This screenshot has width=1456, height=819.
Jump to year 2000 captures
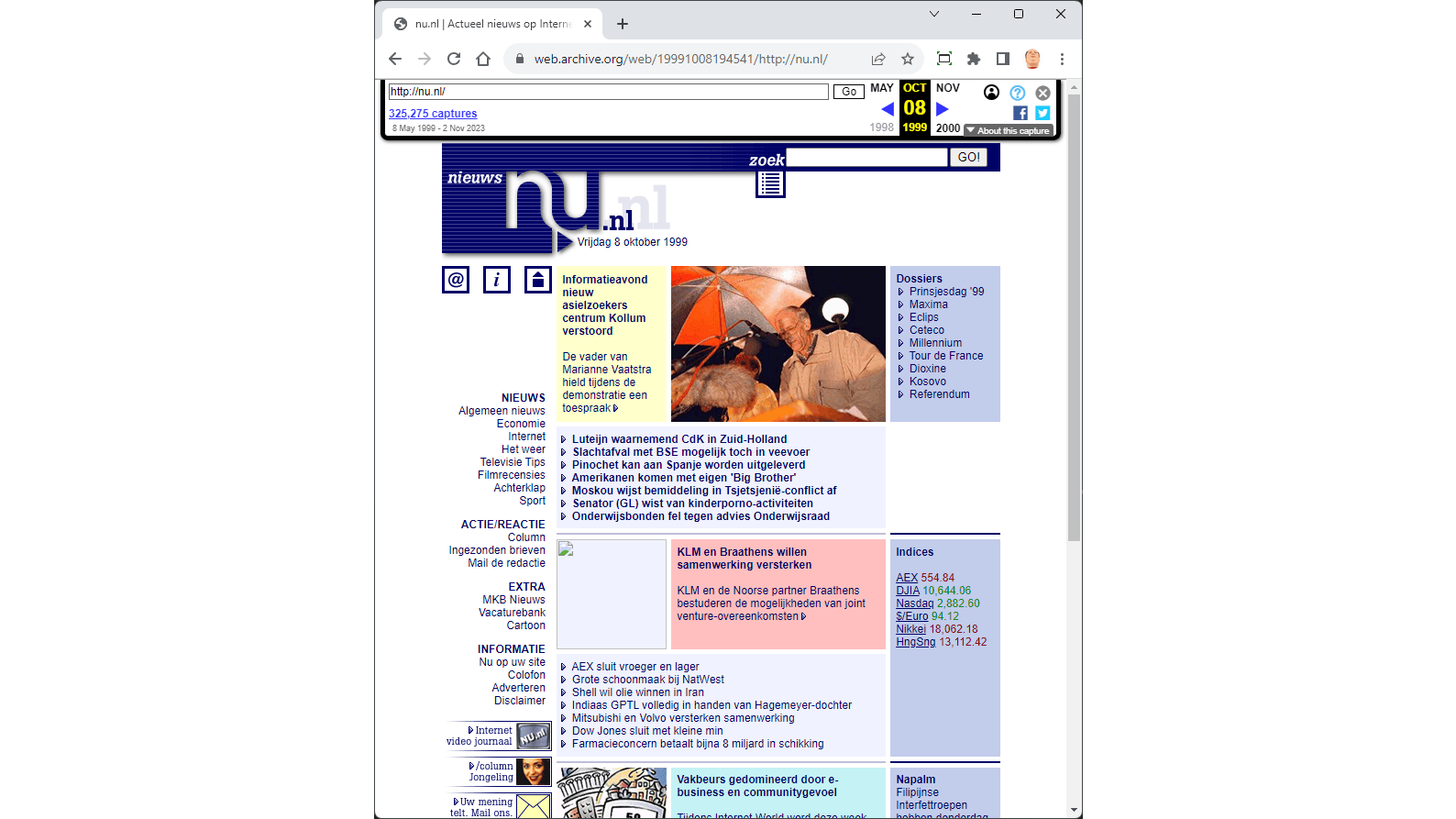point(948,128)
